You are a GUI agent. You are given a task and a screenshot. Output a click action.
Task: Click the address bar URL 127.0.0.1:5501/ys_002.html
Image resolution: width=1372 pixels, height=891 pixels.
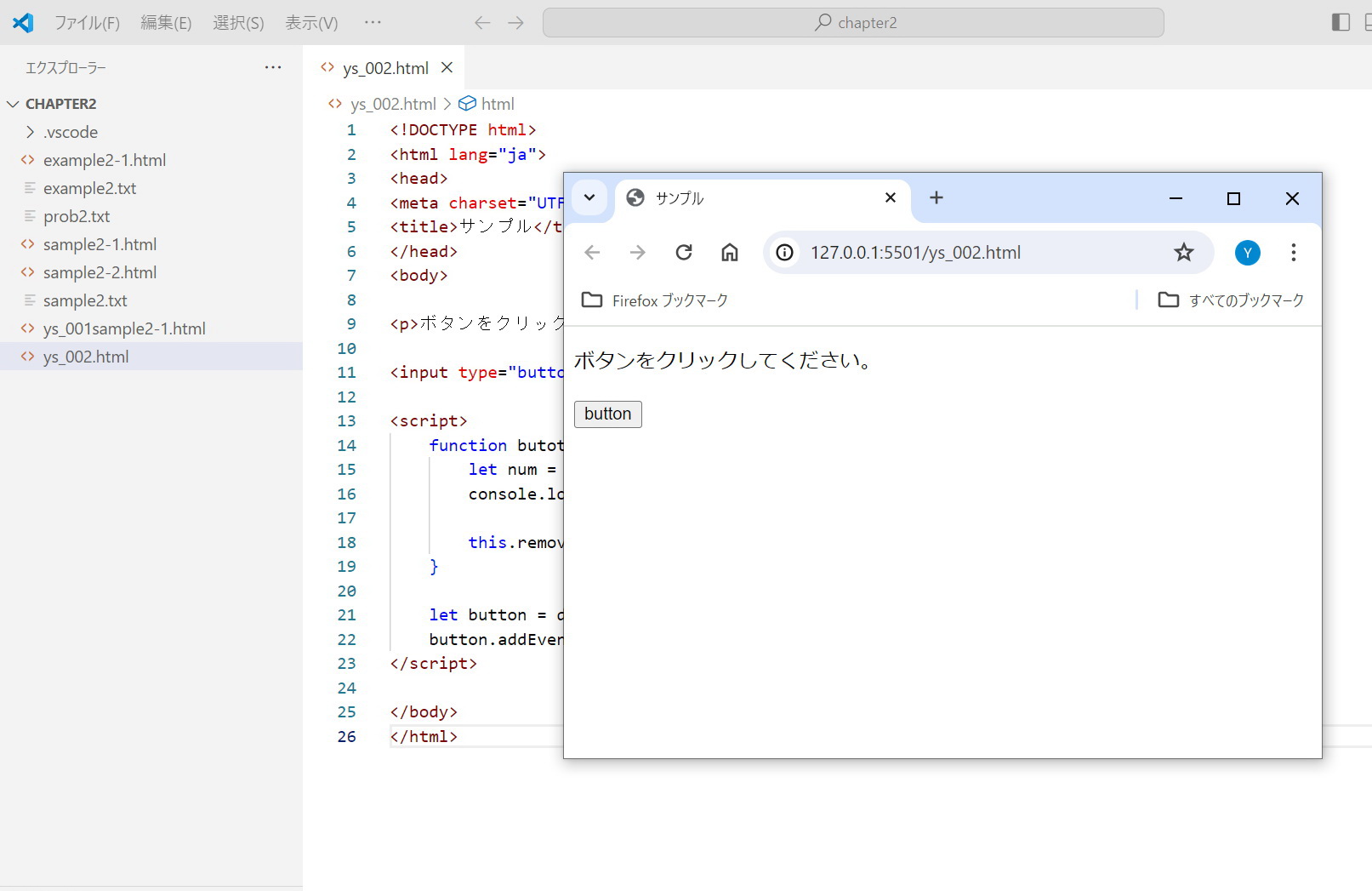(x=915, y=253)
